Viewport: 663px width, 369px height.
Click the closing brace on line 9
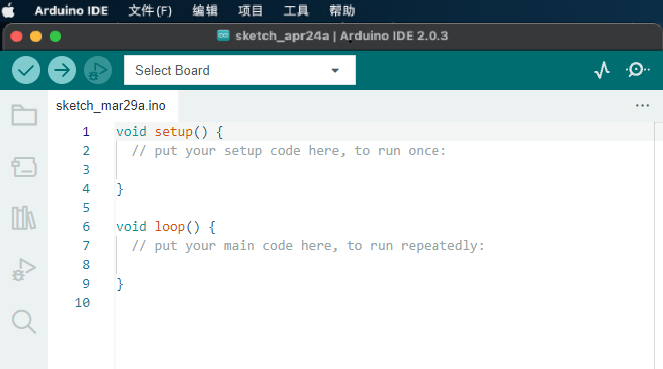click(x=120, y=284)
